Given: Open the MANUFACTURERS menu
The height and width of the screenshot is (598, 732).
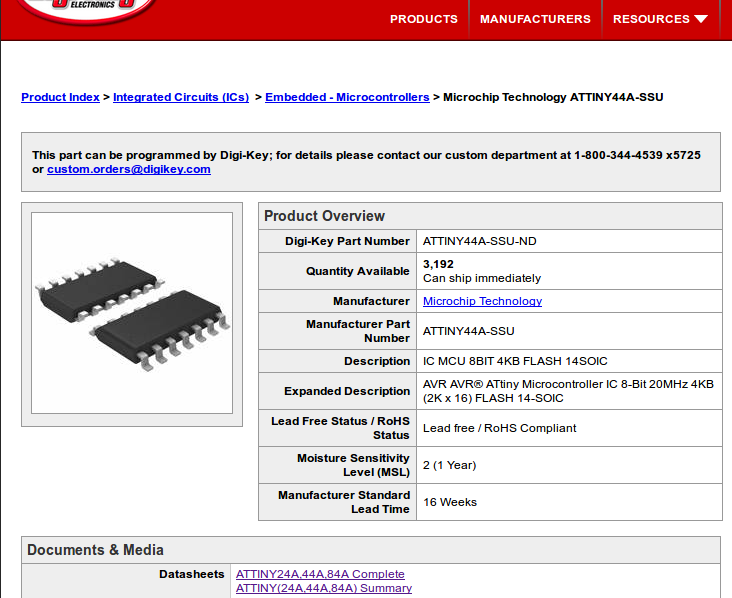Looking at the screenshot, I should pyautogui.click(x=535, y=19).
